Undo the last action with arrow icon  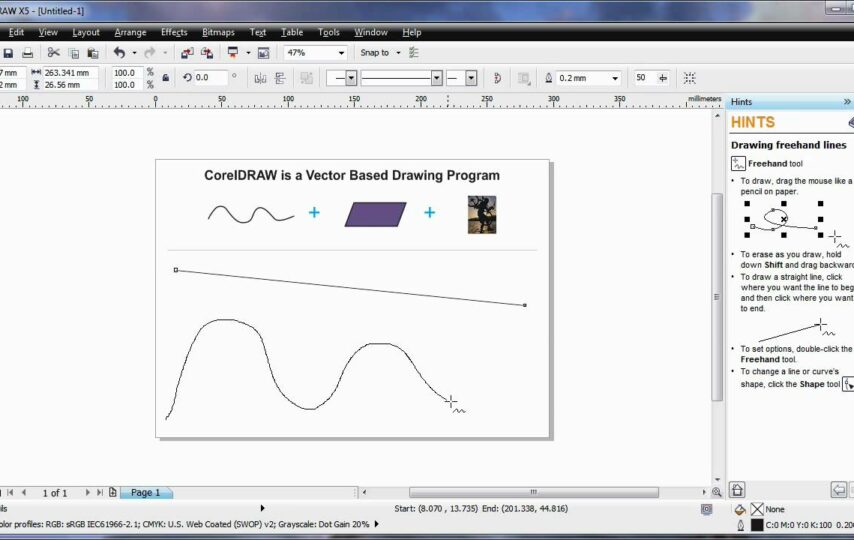(x=119, y=52)
